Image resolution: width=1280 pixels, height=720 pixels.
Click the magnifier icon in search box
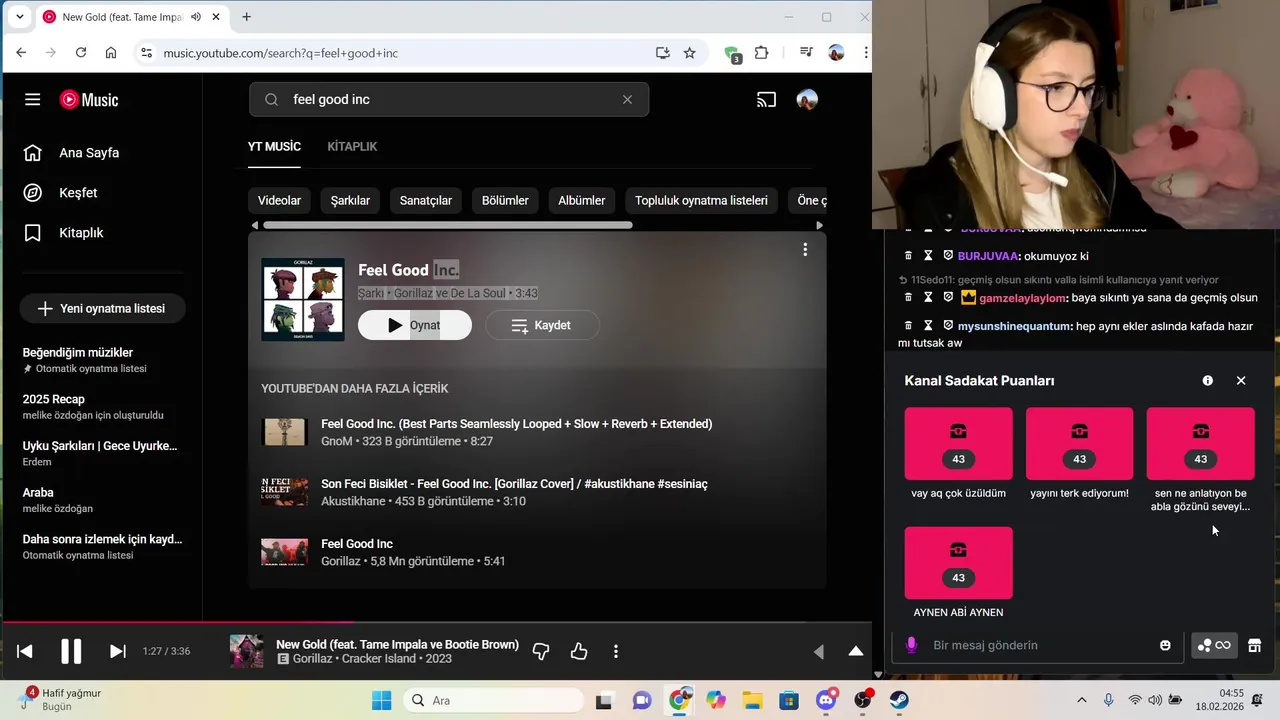coord(271,100)
